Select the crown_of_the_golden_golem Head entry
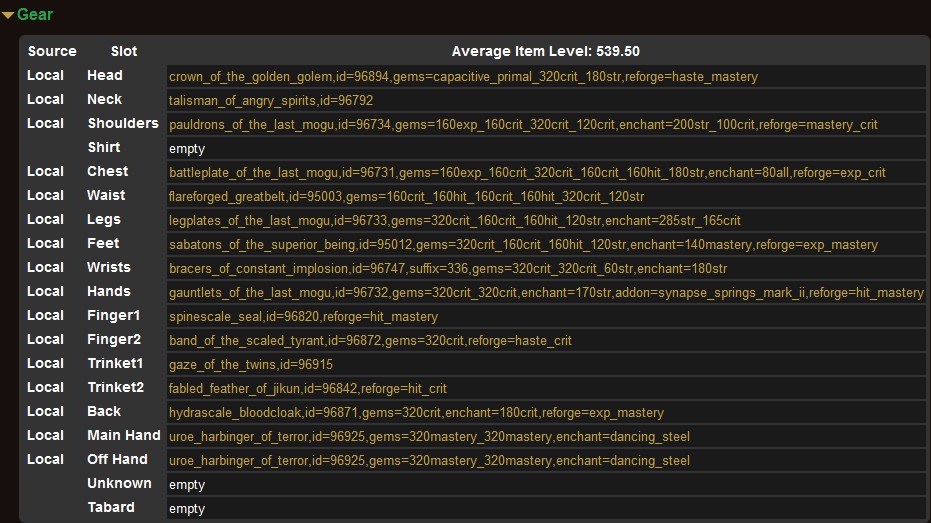 463,77
